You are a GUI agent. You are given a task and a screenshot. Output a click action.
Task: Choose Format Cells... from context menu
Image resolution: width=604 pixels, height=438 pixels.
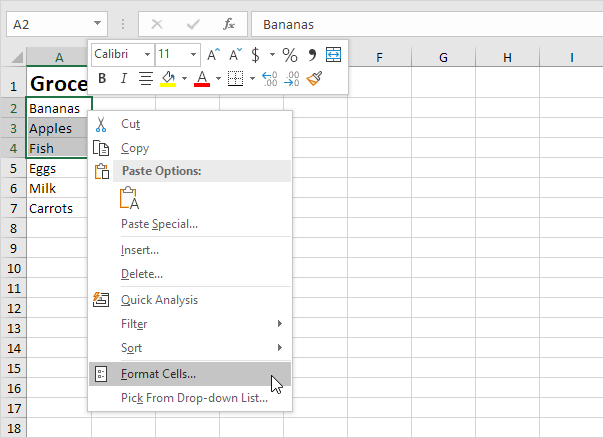click(x=158, y=374)
